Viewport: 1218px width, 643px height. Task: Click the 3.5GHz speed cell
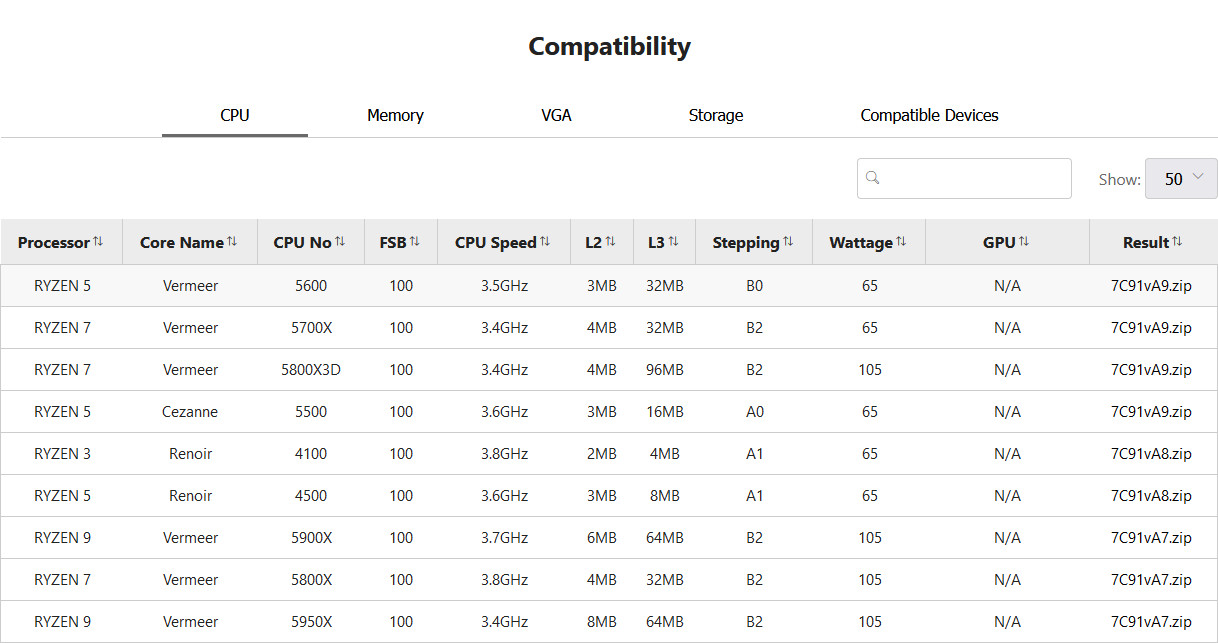click(504, 286)
